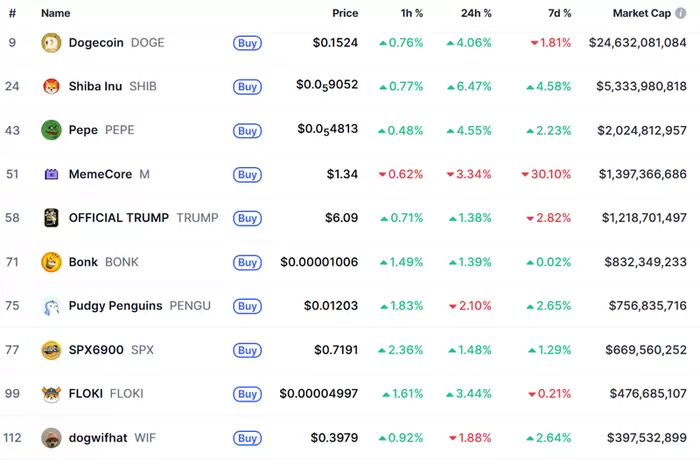
Task: Click the Dogecoin coin icon
Action: (x=51, y=43)
